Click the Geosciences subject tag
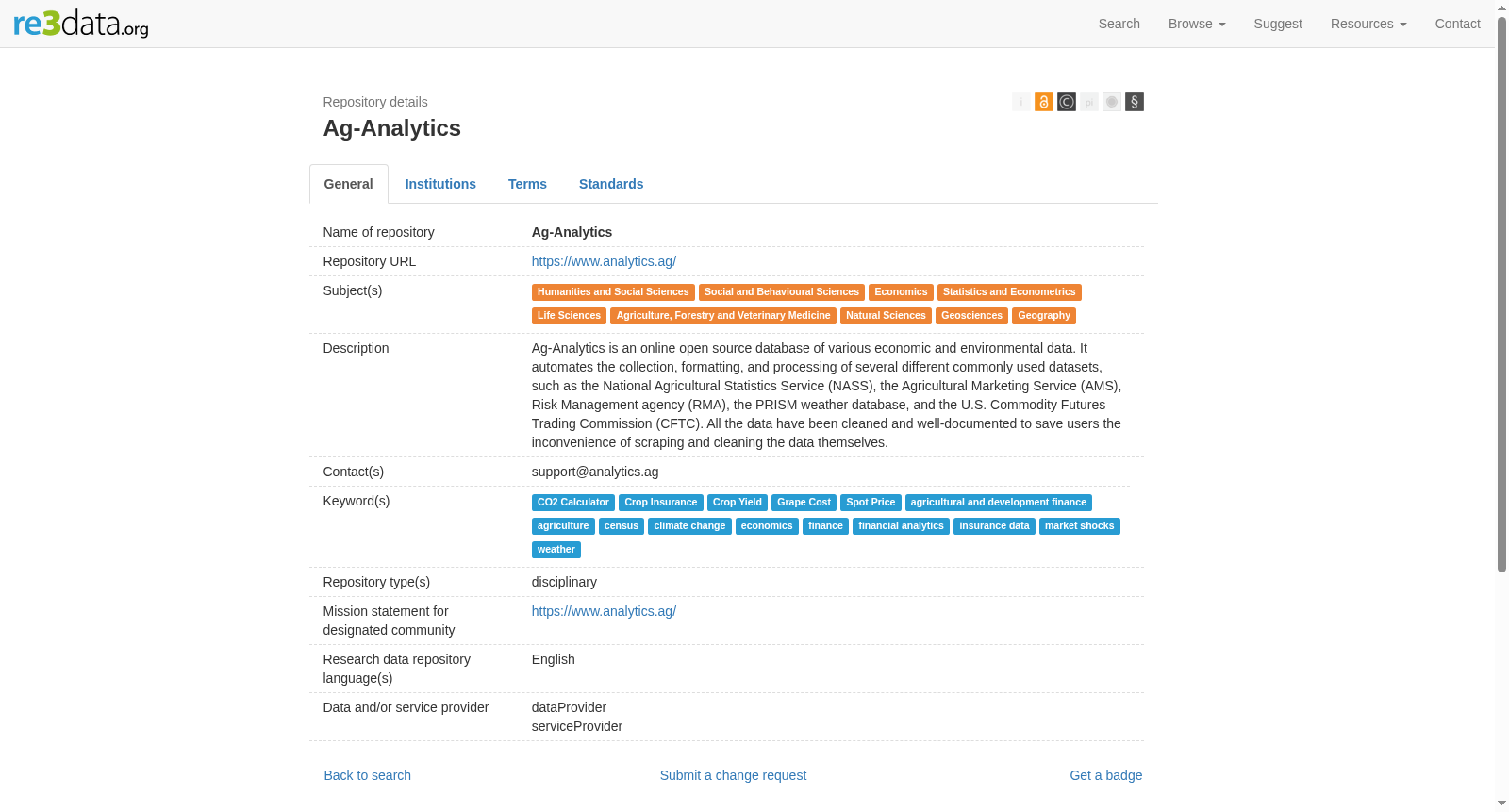The image size is (1509, 812). [971, 316]
